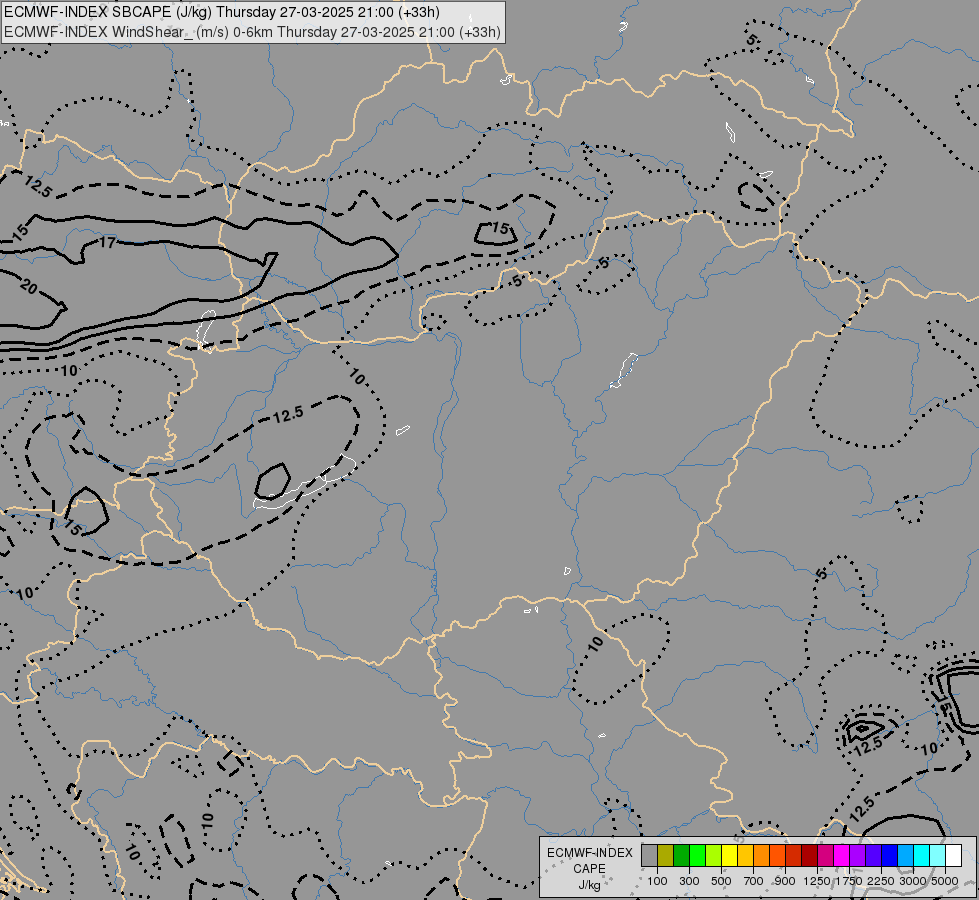Click the 'WindShear_ (m/s) 0-6km' title line
The width and height of the screenshot is (979, 900).
point(252,32)
